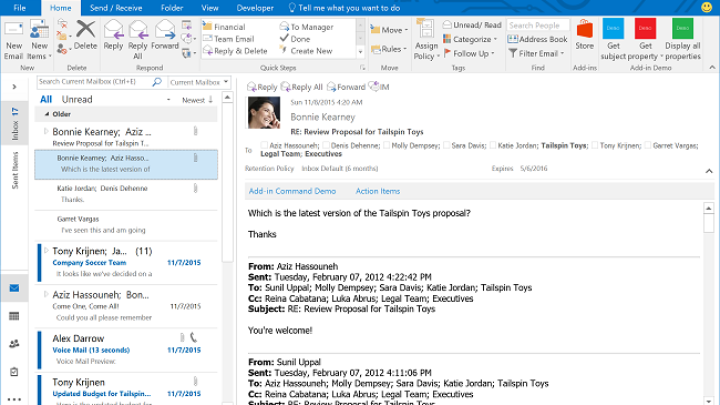Open the Address Book

538,39
